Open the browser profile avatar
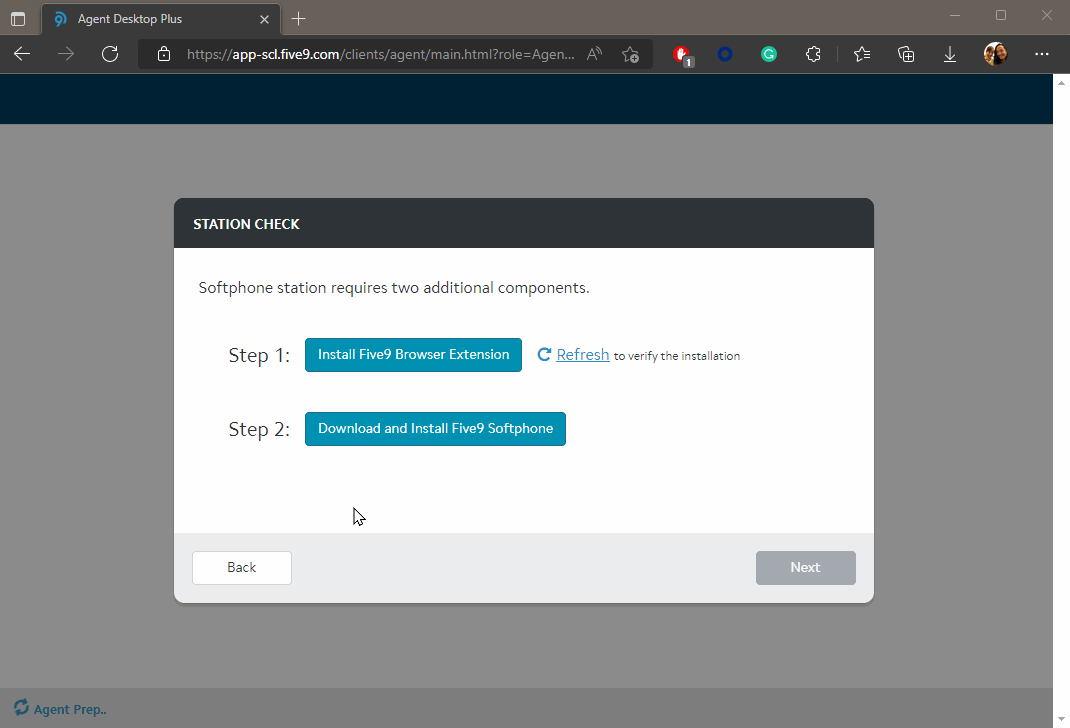 995,54
